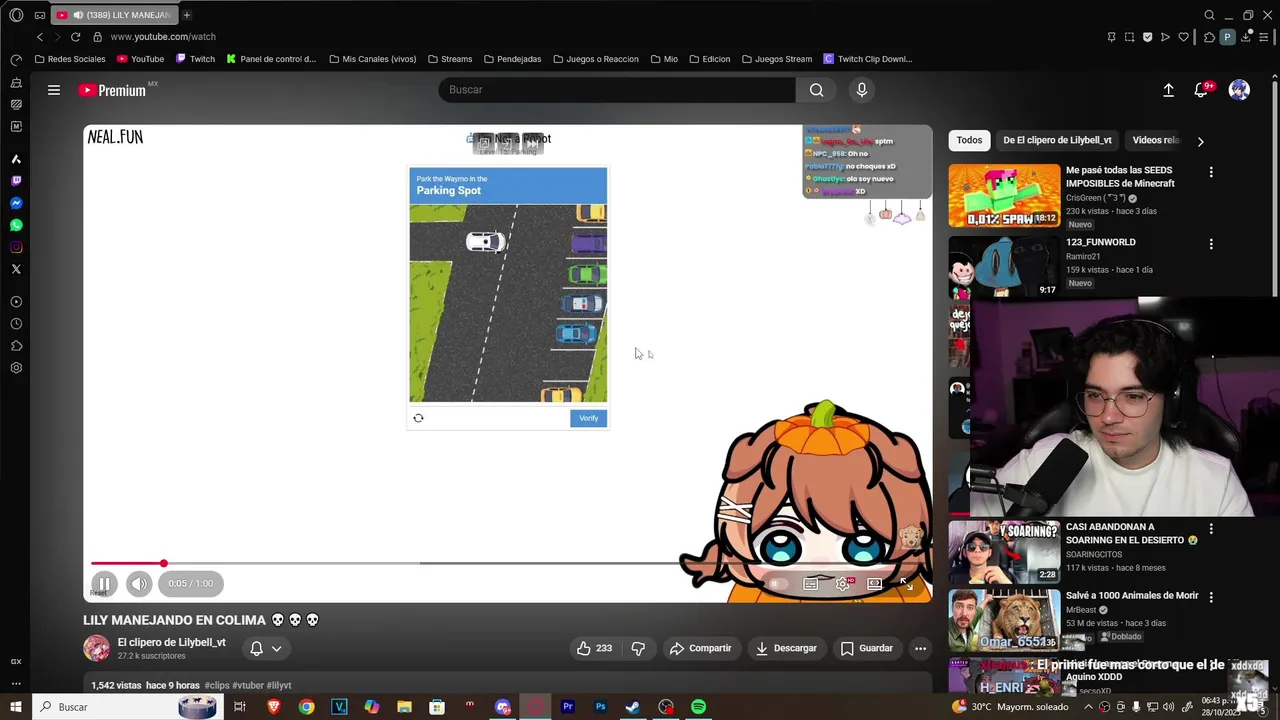Select De El clipero de Lilybell_vt chip

(x=1057, y=140)
